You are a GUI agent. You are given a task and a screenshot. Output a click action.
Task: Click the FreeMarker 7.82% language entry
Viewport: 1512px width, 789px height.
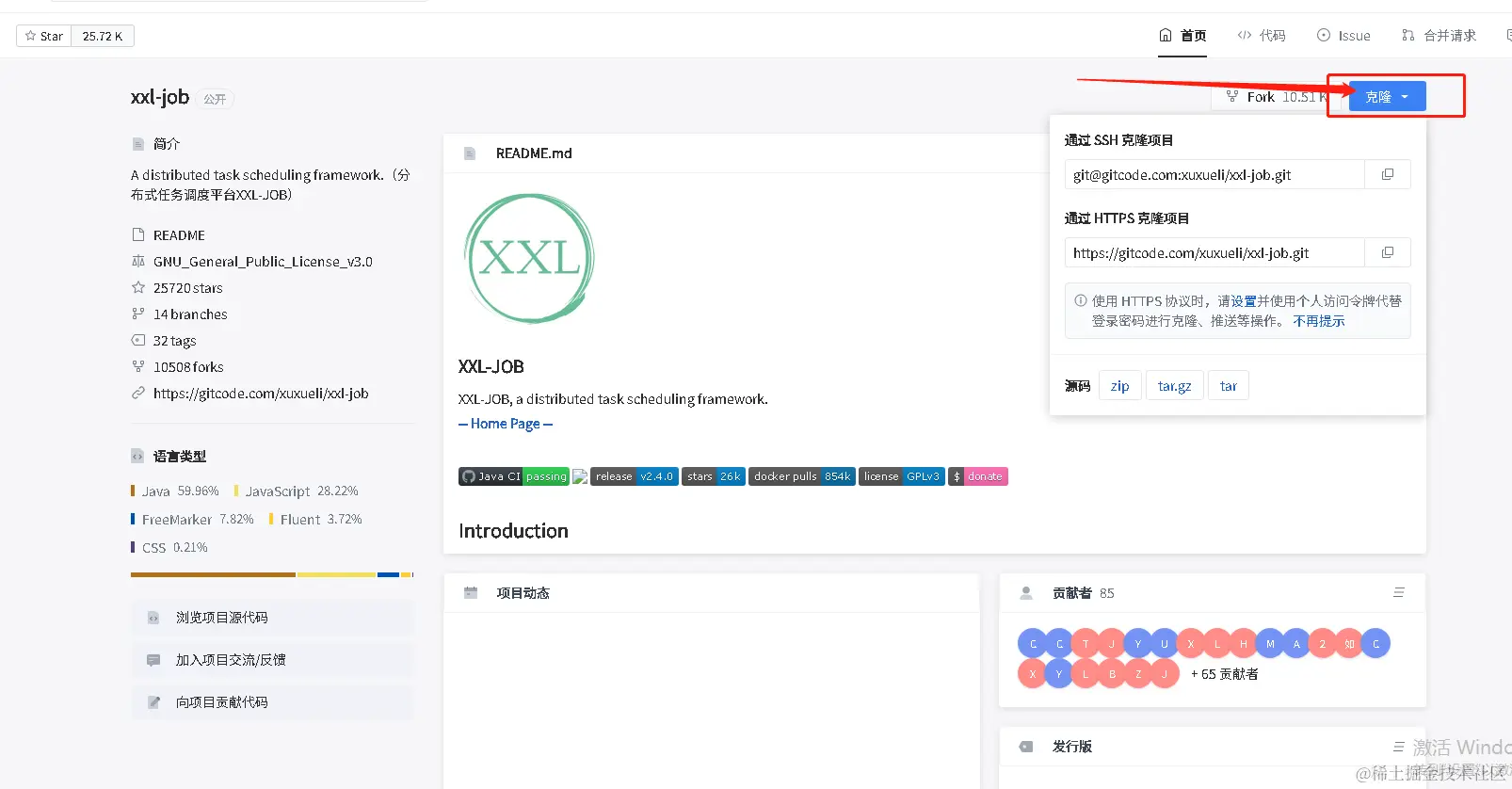point(193,520)
